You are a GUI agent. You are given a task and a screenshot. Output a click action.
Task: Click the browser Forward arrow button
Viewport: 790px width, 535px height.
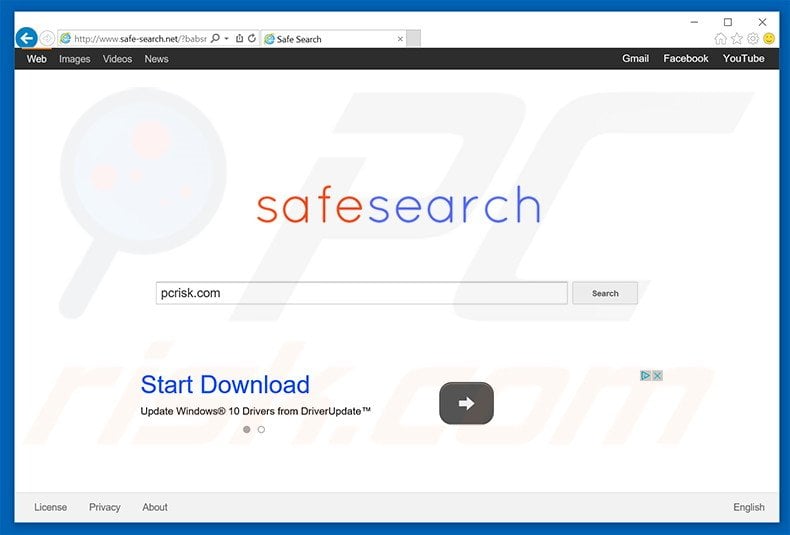pos(47,38)
